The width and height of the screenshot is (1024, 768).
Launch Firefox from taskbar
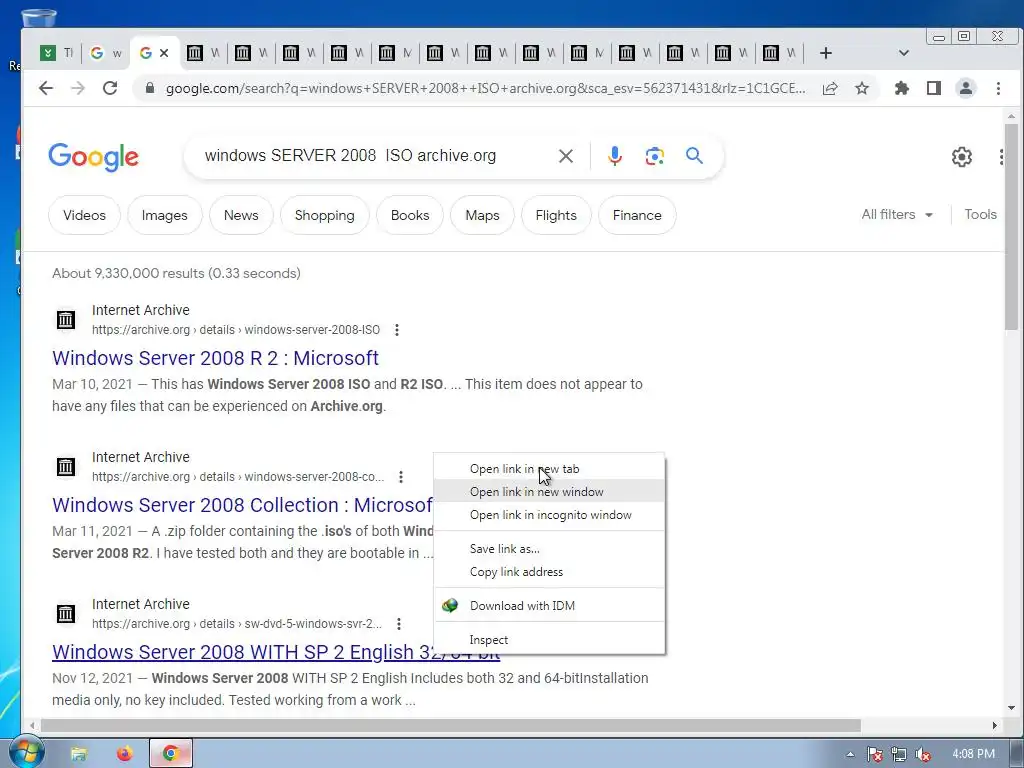pyautogui.click(x=124, y=754)
